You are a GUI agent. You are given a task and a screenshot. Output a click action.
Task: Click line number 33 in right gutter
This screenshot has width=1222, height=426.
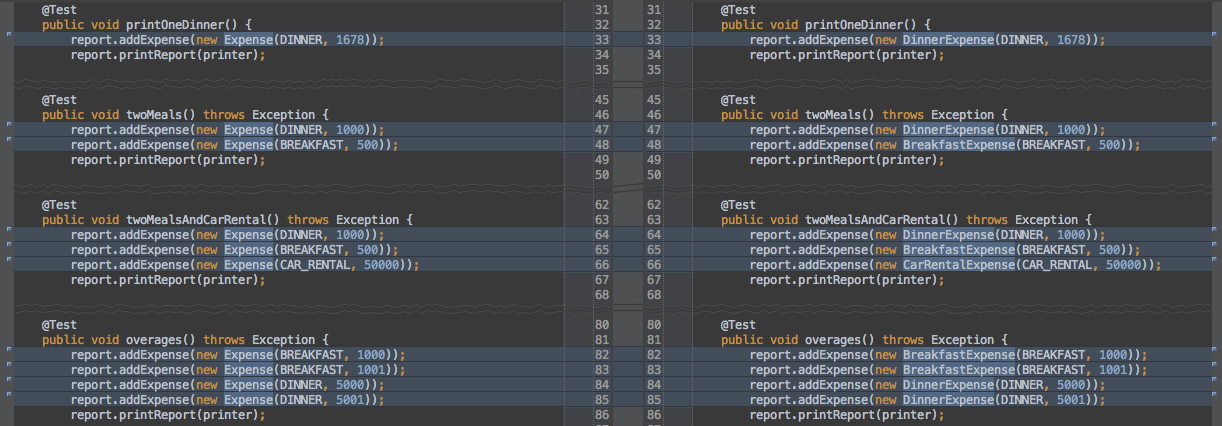pos(655,39)
